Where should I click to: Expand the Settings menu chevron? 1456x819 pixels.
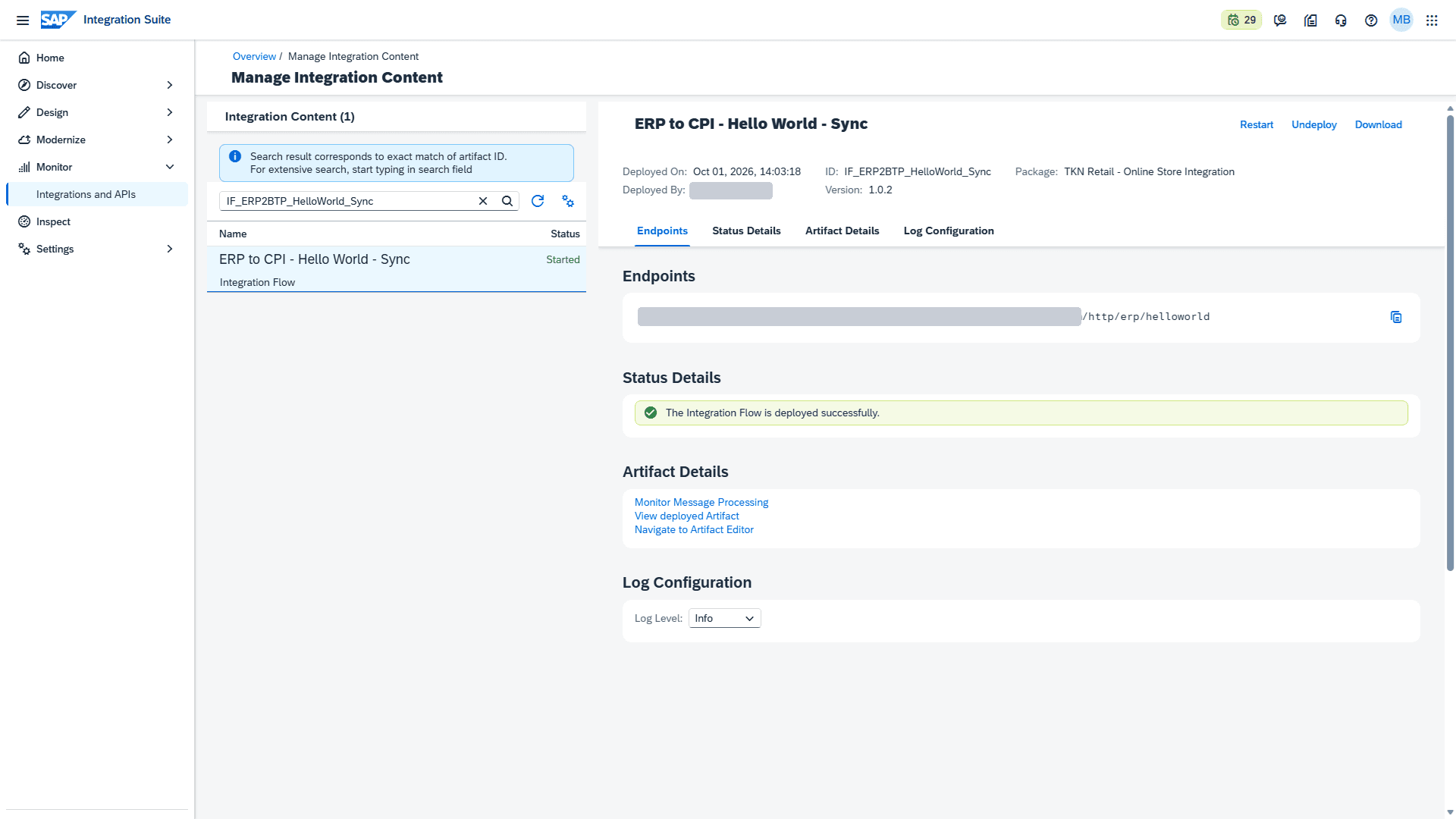(170, 249)
